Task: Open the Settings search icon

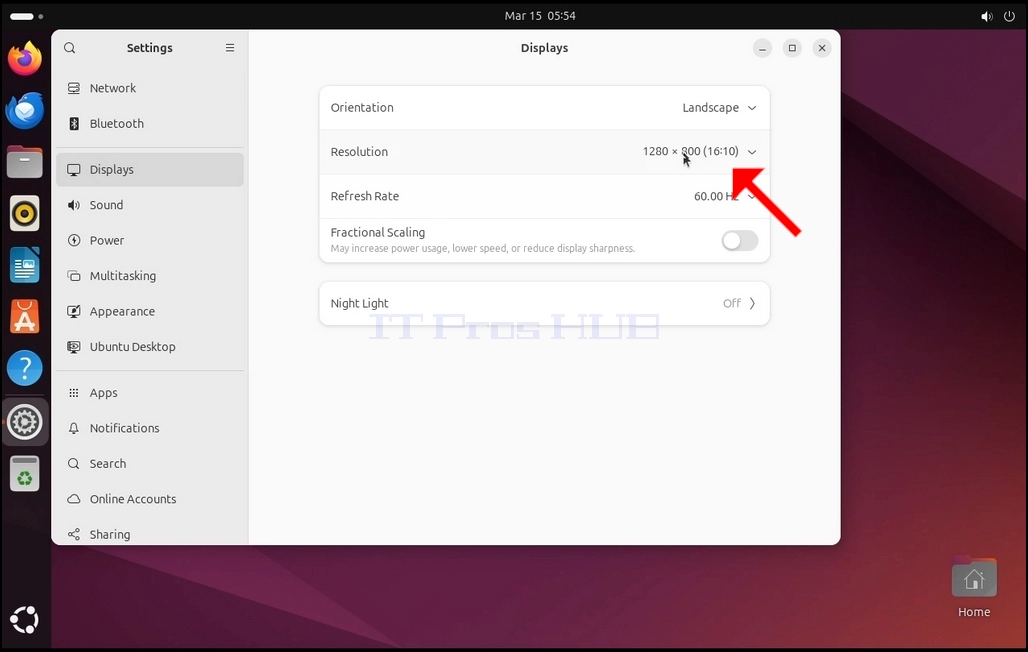Action: (x=69, y=48)
